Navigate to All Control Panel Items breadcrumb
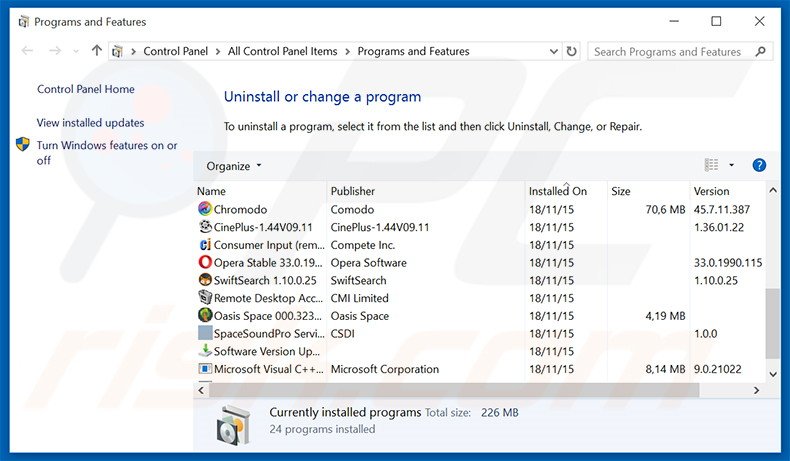Image resolution: width=790 pixels, height=461 pixels. (x=282, y=51)
